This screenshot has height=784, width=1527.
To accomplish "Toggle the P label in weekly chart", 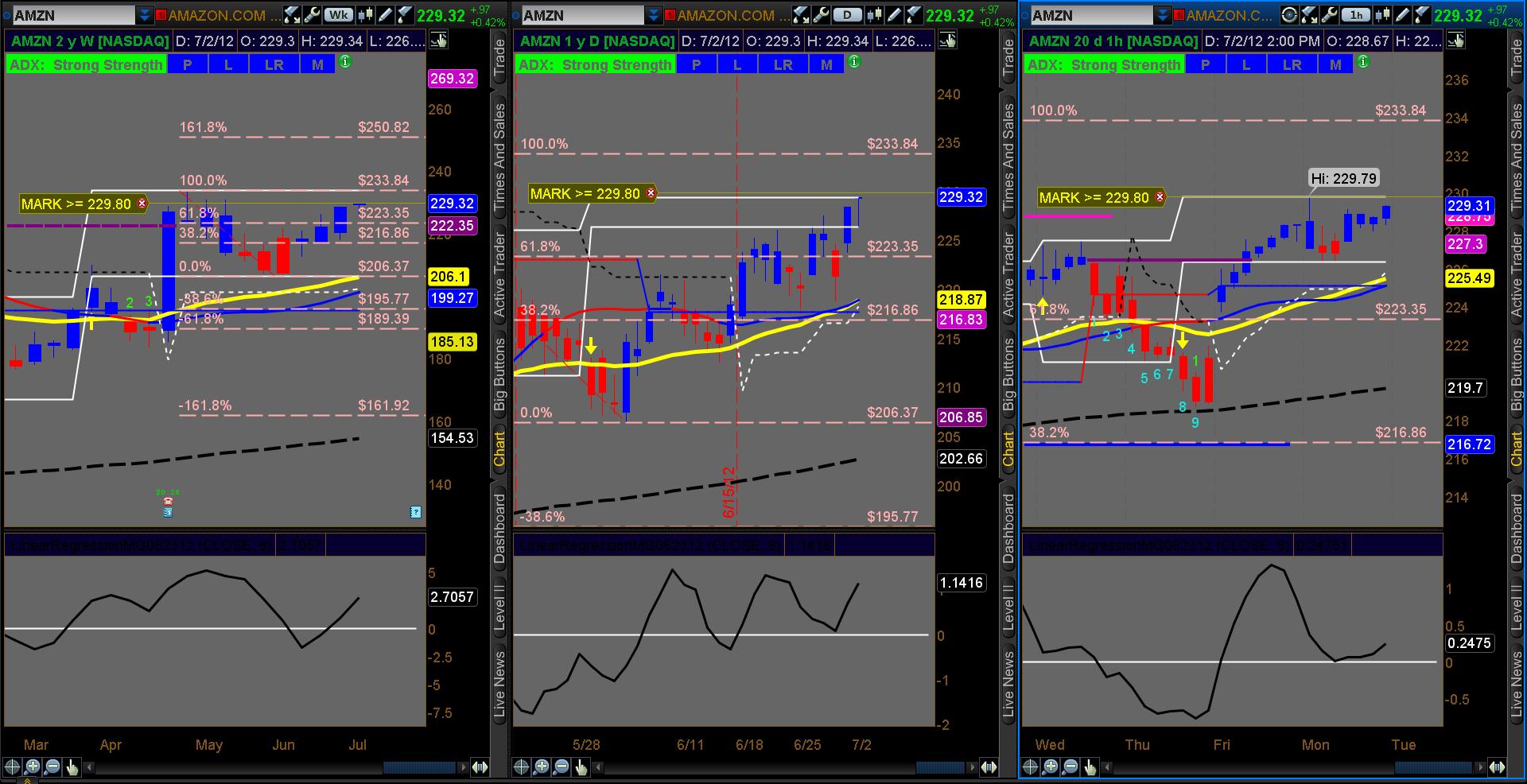I will point(188,64).
